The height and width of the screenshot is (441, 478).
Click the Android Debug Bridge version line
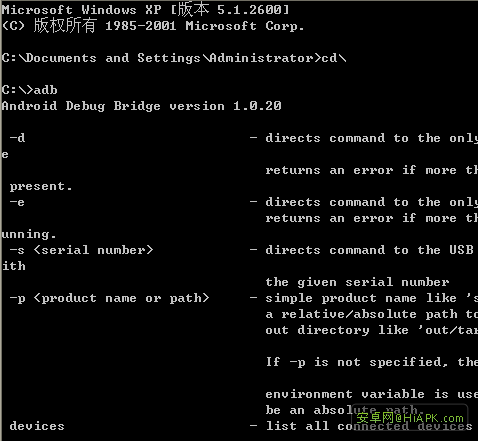[x=141, y=106]
